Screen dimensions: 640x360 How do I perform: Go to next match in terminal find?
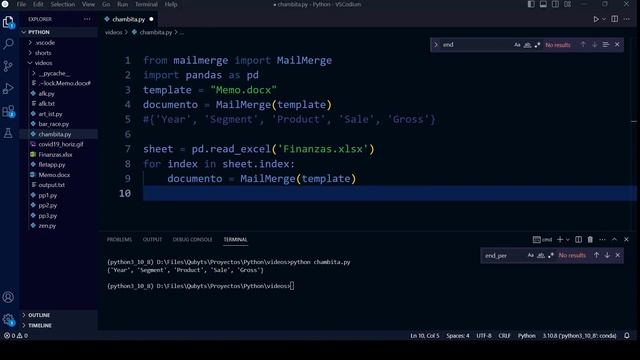[607, 255]
